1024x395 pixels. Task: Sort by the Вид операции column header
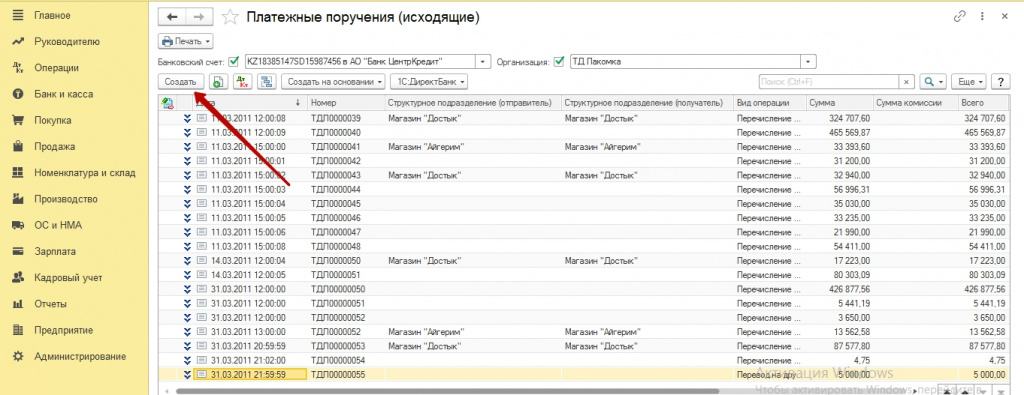[769, 103]
